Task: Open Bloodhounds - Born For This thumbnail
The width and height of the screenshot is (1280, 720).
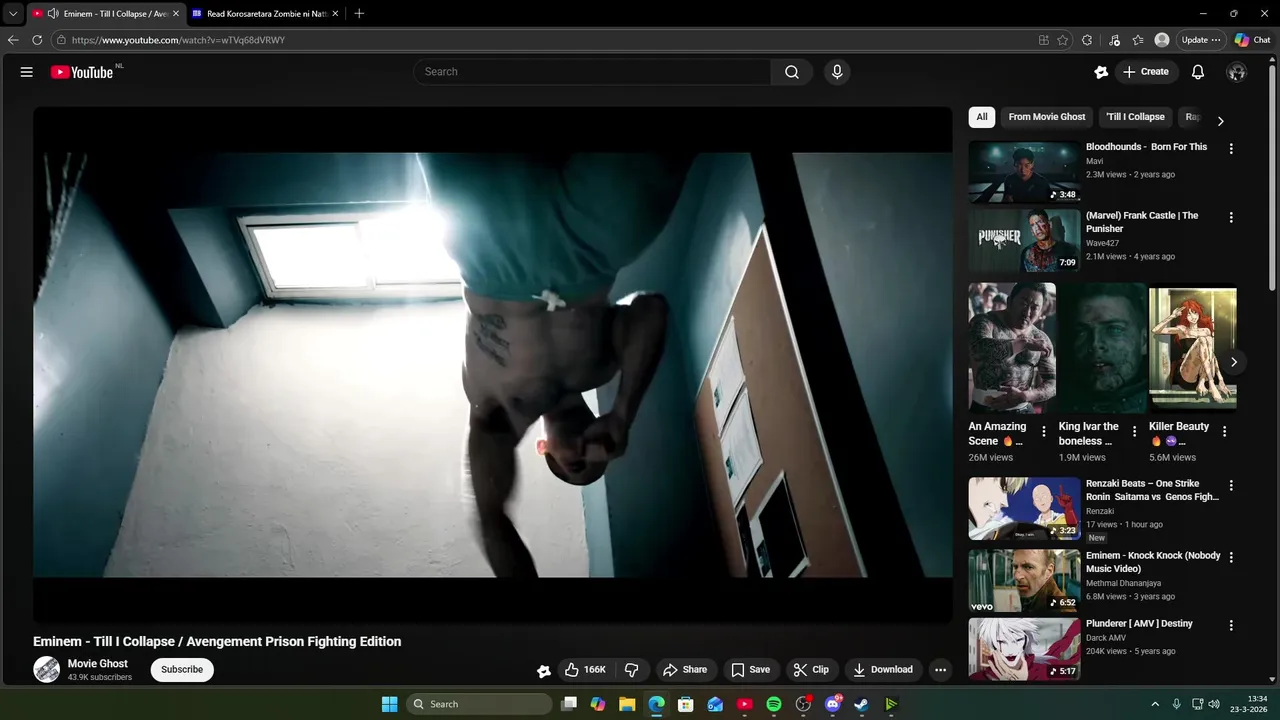Action: point(1024,172)
